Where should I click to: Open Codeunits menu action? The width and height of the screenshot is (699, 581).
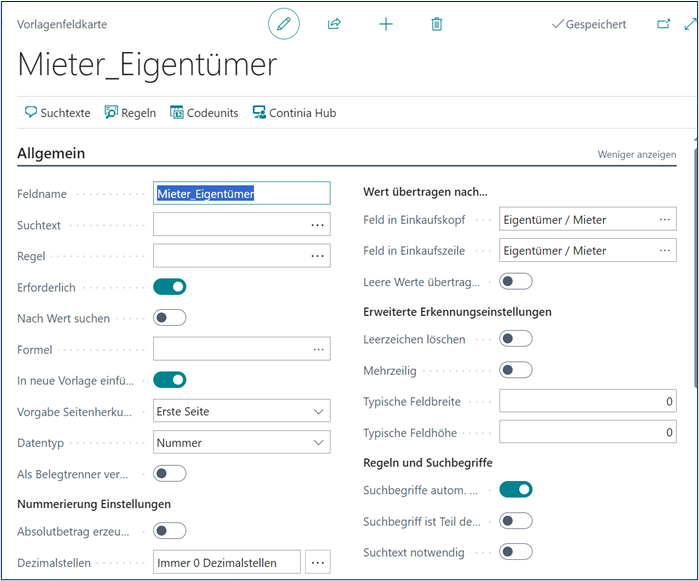click(204, 113)
